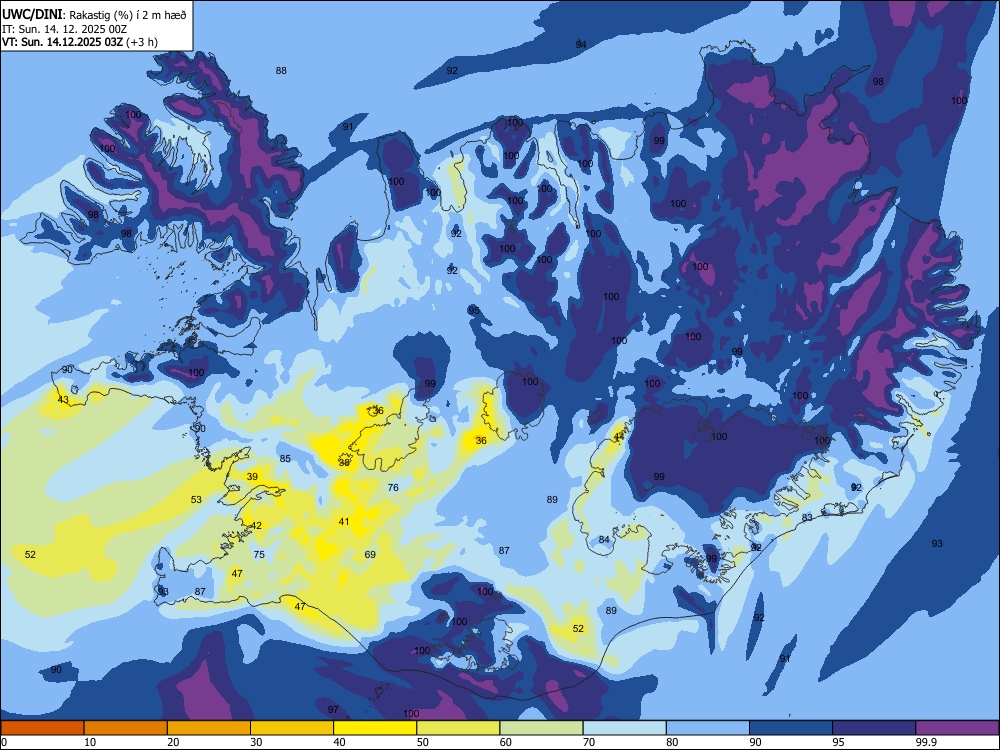Select the dark navy 95–99.9 legend swatch
The height and width of the screenshot is (750, 1000).
click(x=874, y=728)
